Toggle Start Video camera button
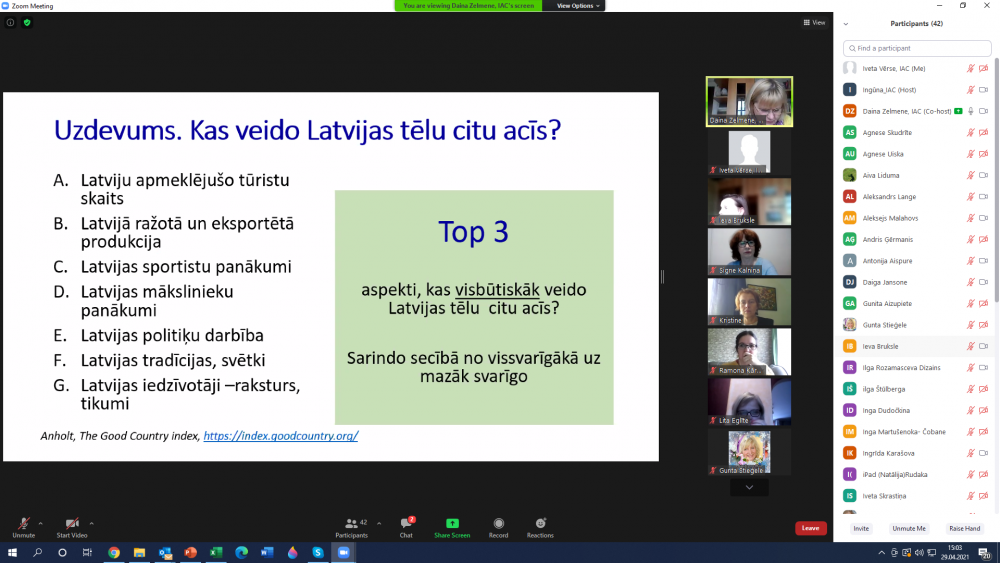Image resolution: width=1000 pixels, height=563 pixels. click(x=72, y=524)
